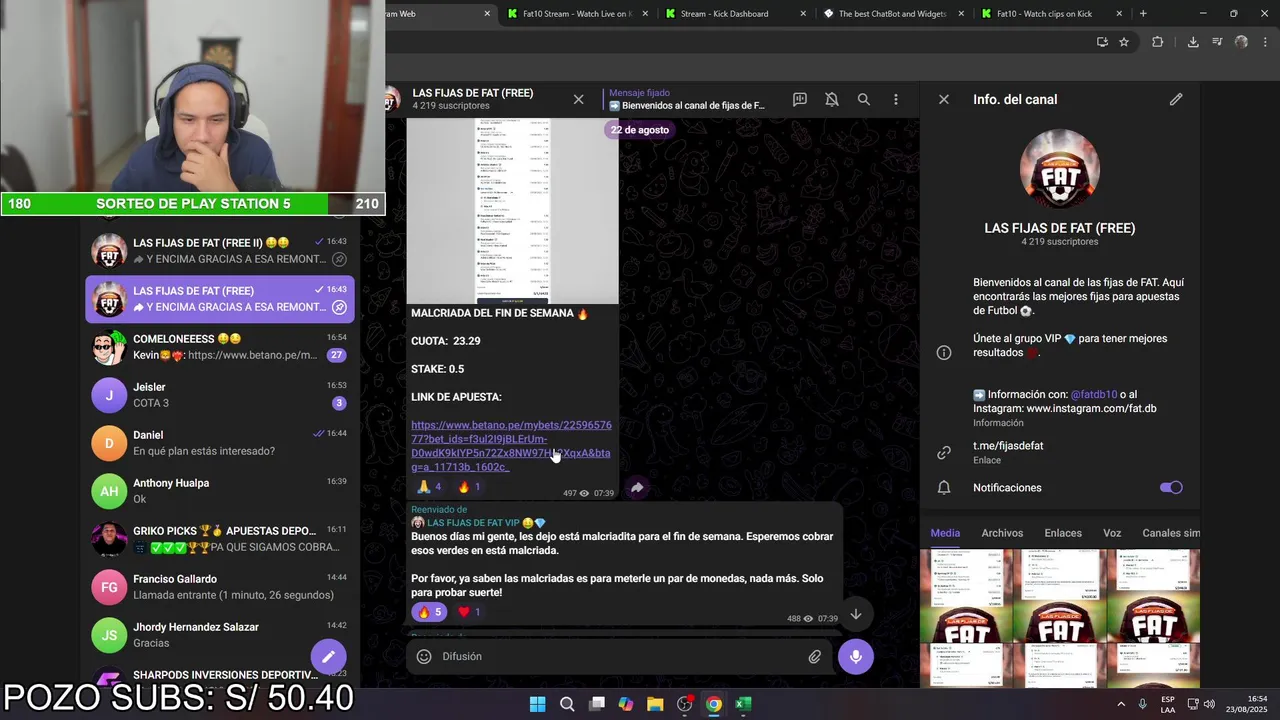Open the LAS FIJAS DE FAT (FREE II) chat
Image resolution: width=1280 pixels, height=720 pixels.
(x=220, y=251)
